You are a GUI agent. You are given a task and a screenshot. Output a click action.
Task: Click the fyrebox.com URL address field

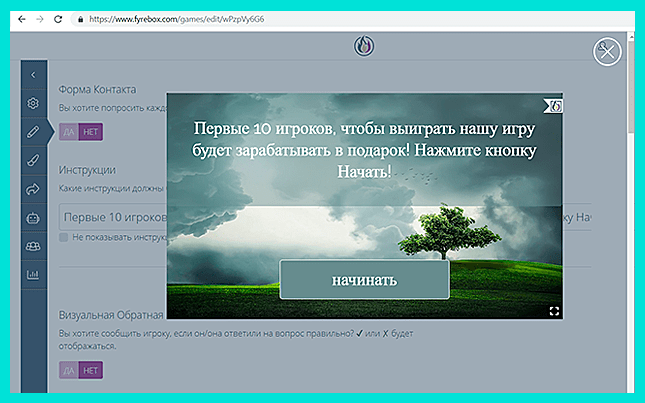354,19
